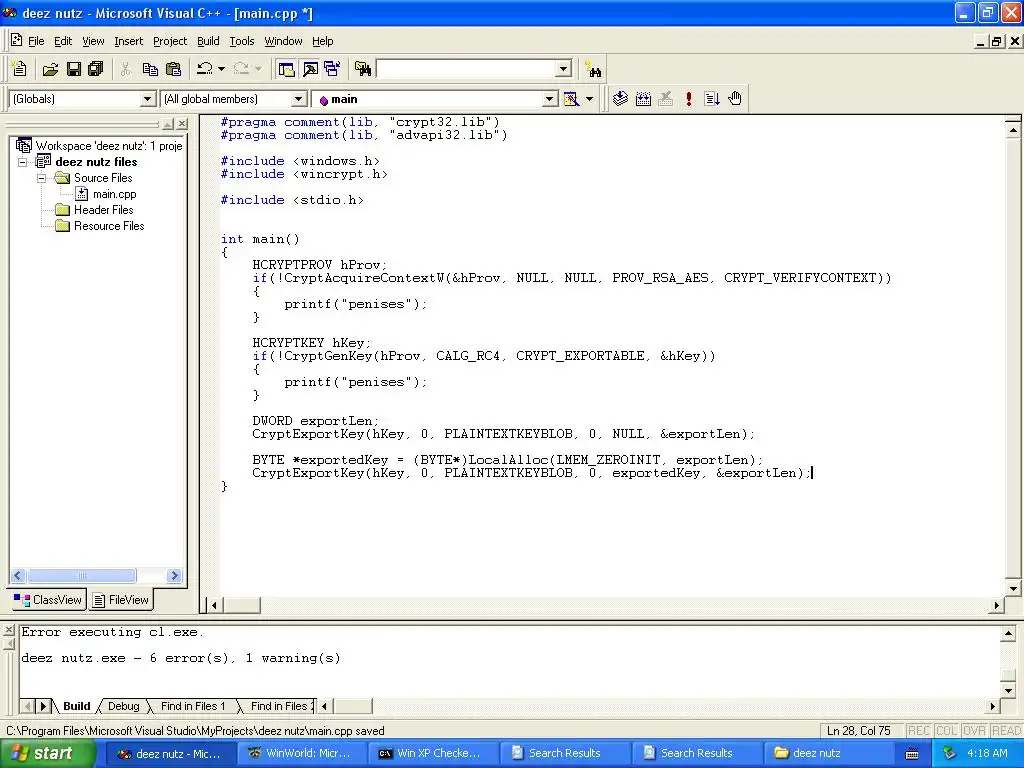This screenshot has width=1024, height=768.
Task: Switch to WinWorld taskbar window
Action: click(x=301, y=753)
